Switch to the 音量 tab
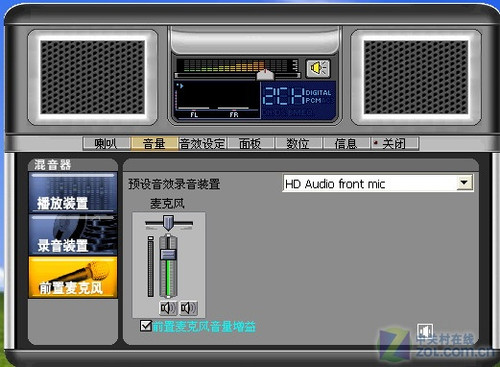 [154, 144]
